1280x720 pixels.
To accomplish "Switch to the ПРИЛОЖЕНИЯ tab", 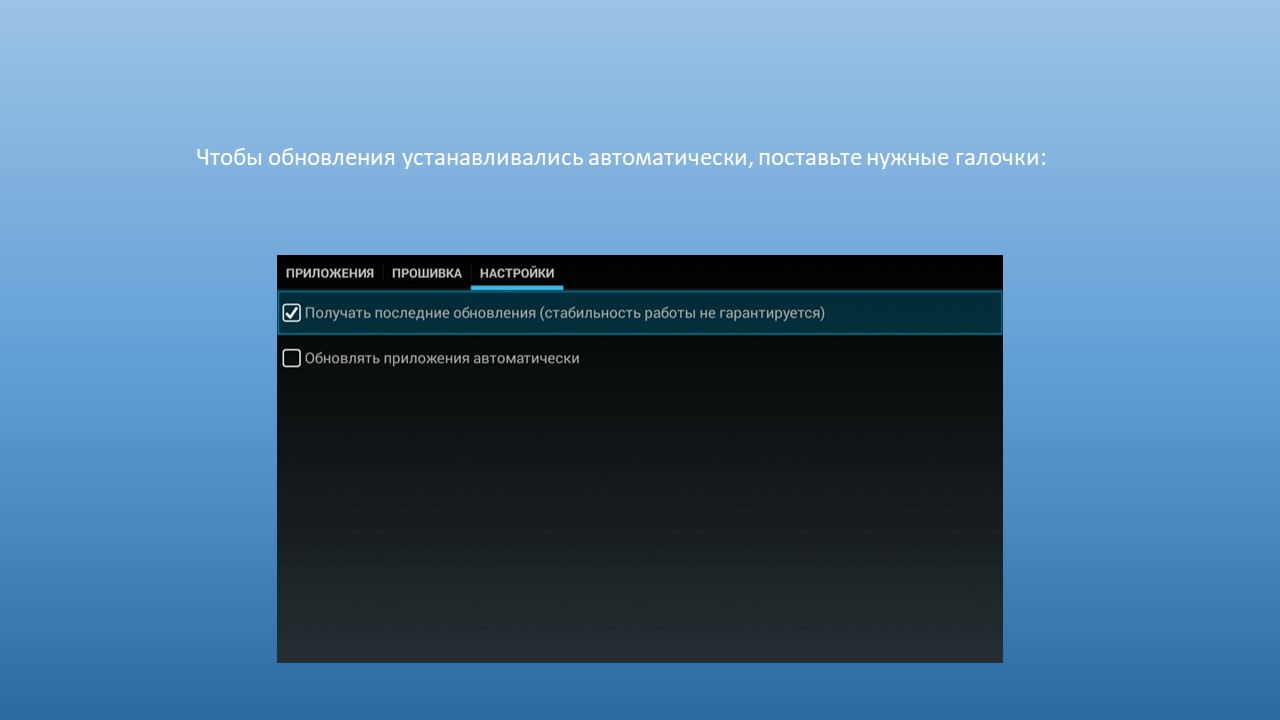I will click(330, 273).
